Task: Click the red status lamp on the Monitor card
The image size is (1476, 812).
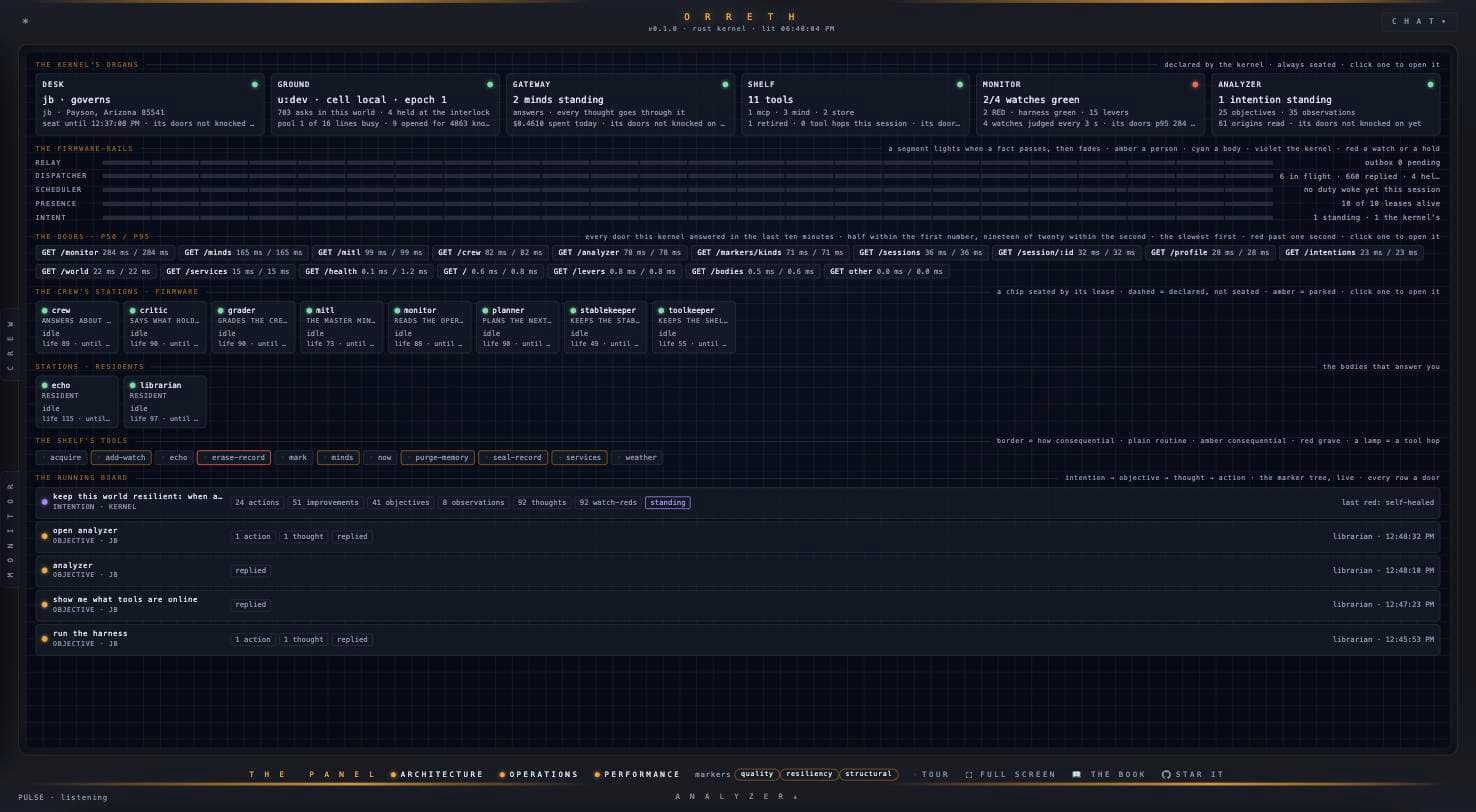Action: pyautogui.click(x=1195, y=85)
